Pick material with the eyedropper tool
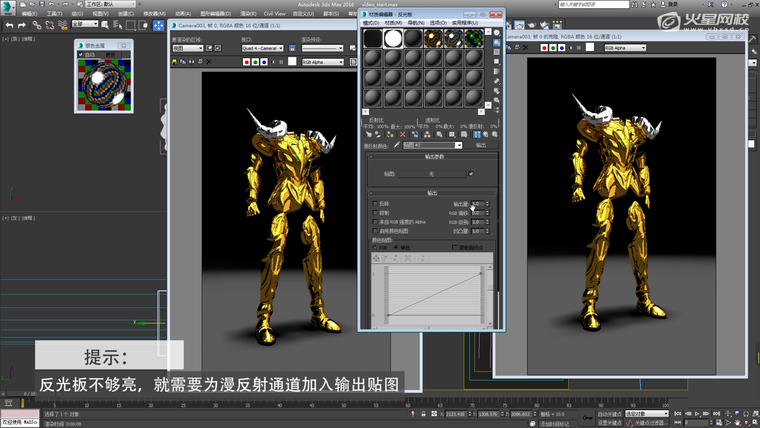 point(397,146)
